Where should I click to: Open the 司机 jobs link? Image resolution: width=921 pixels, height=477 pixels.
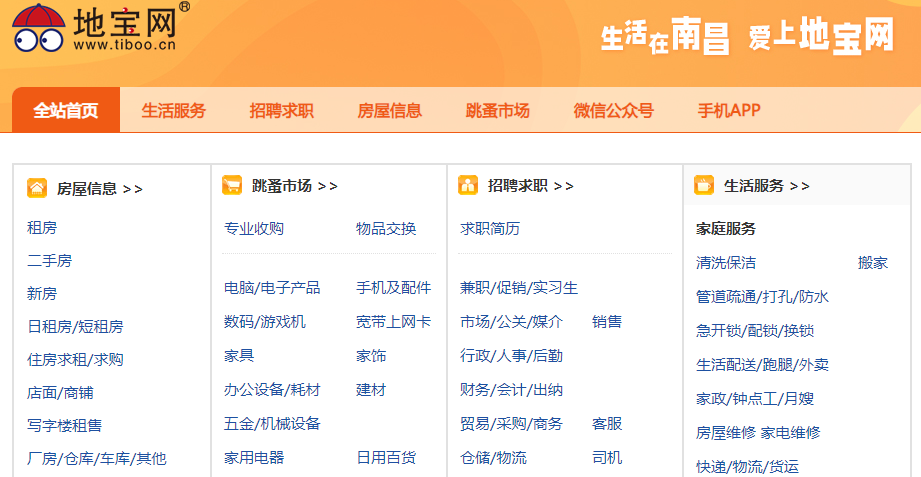coord(607,457)
